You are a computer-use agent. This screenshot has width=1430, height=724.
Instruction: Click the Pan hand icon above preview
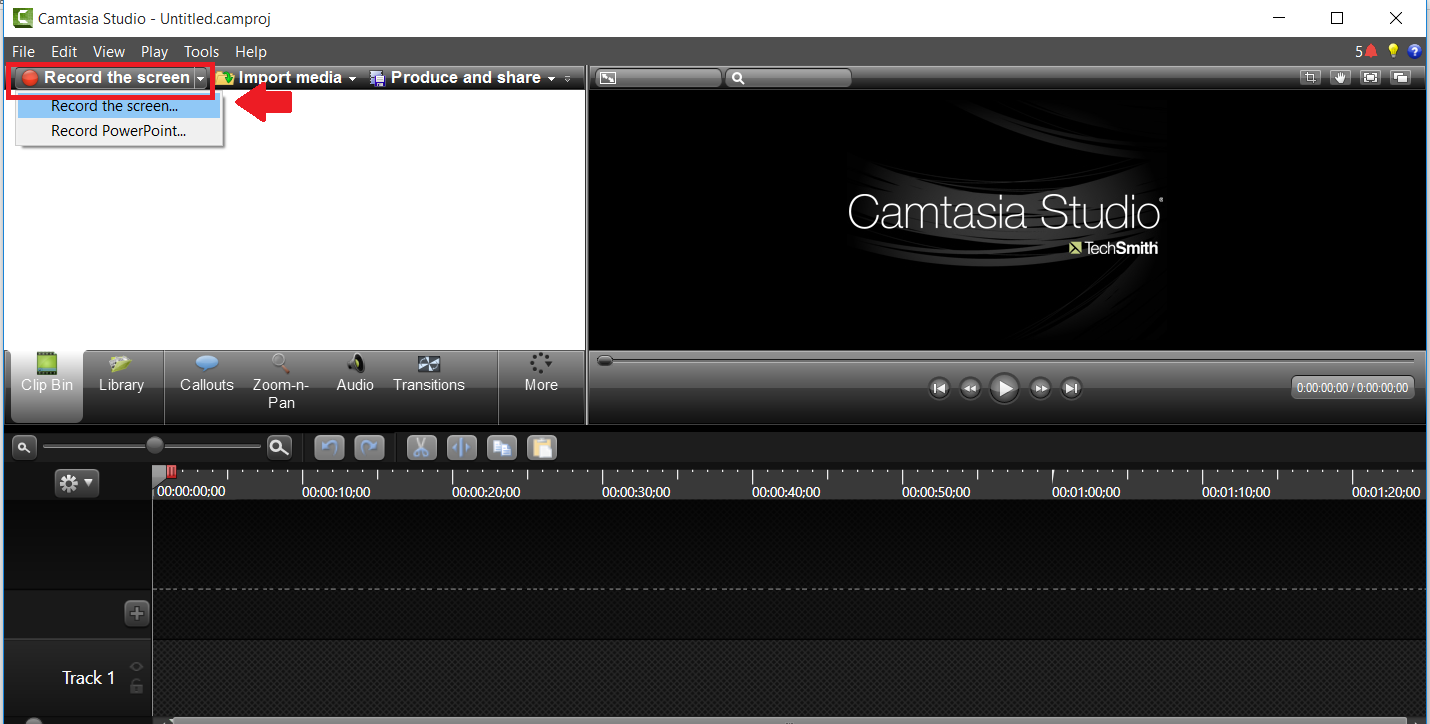pyautogui.click(x=1340, y=77)
